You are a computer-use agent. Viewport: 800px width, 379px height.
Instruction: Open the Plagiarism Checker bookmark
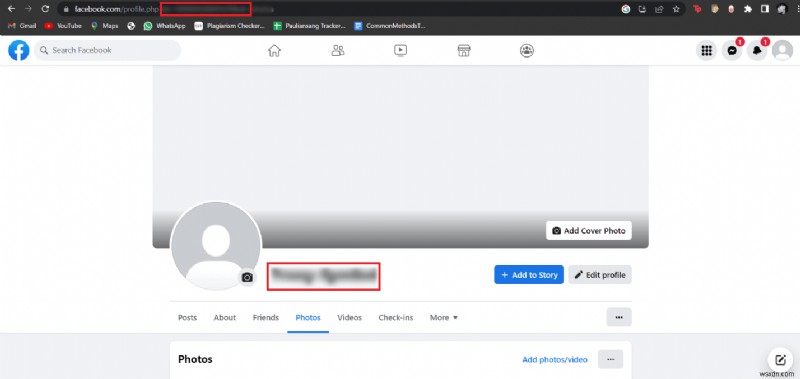pos(230,26)
